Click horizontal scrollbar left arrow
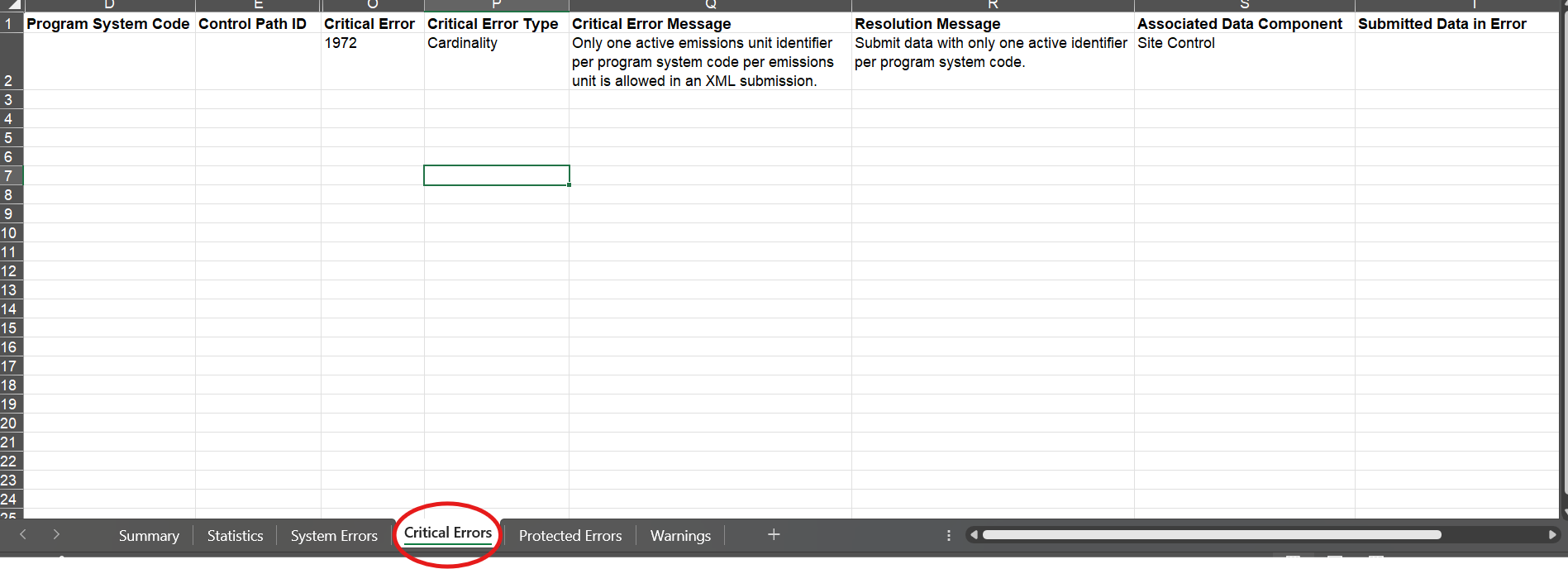1568x569 pixels. coord(974,535)
